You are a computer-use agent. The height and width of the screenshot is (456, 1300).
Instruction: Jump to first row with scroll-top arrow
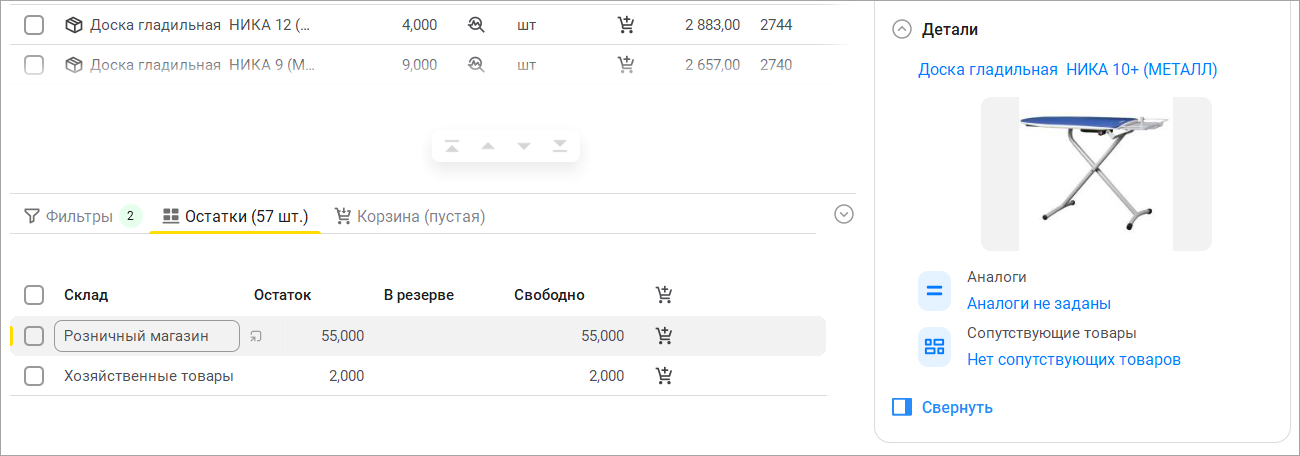tap(452, 147)
